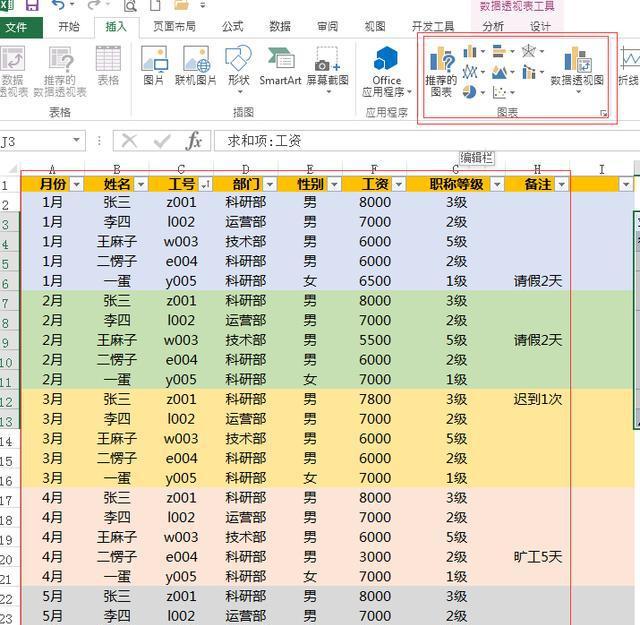Click the Save icon in quick access toolbar
The height and width of the screenshot is (625, 640).
tap(31, 5)
